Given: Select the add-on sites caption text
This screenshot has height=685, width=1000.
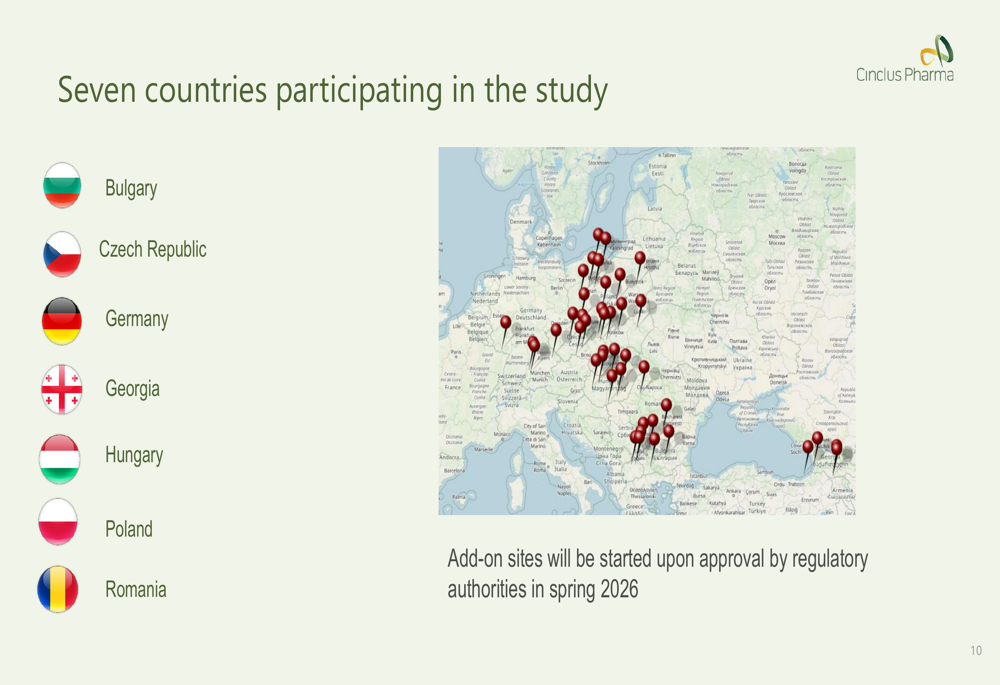Looking at the screenshot, I should click(x=657, y=574).
